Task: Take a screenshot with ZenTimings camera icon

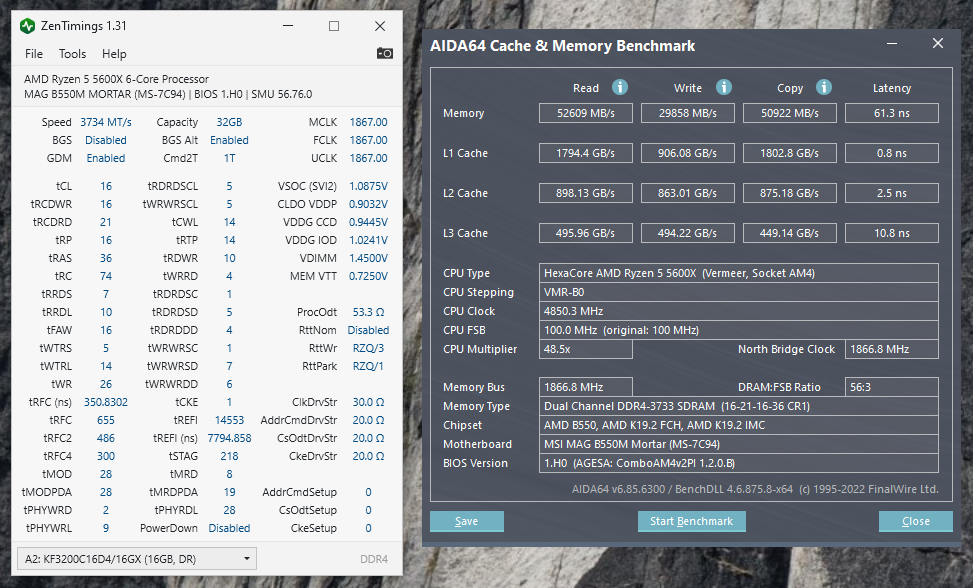Action: pos(385,53)
